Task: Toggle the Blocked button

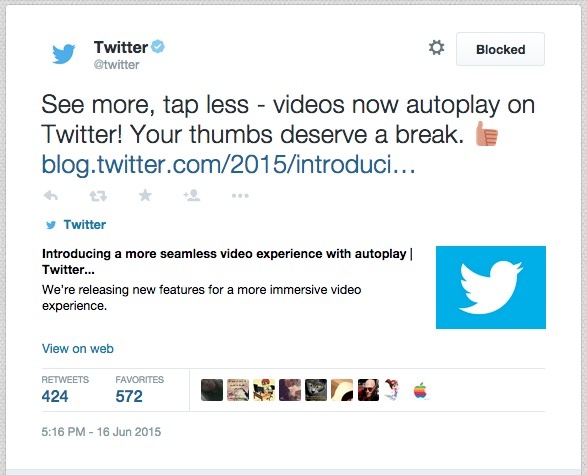Action: 500,49
